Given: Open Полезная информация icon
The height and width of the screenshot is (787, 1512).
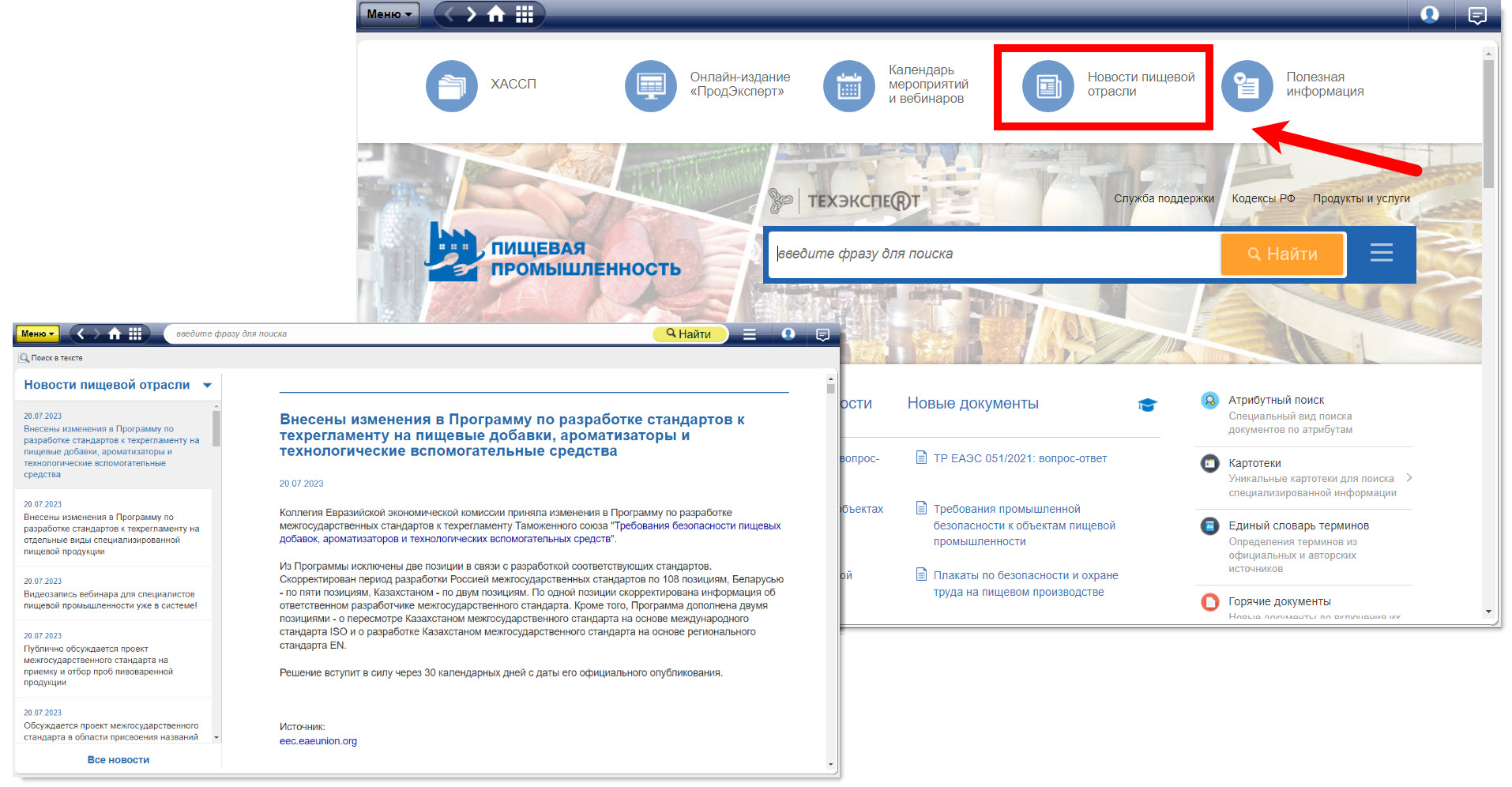Looking at the screenshot, I should click(1247, 85).
